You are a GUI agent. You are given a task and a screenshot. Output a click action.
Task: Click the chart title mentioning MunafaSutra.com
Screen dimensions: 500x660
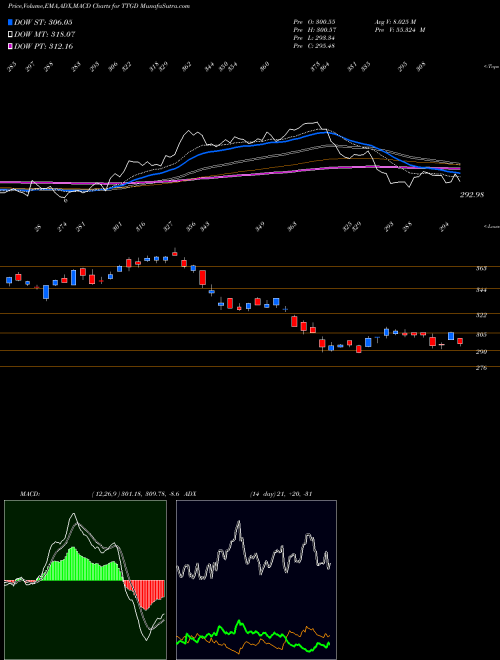tap(99, 6)
